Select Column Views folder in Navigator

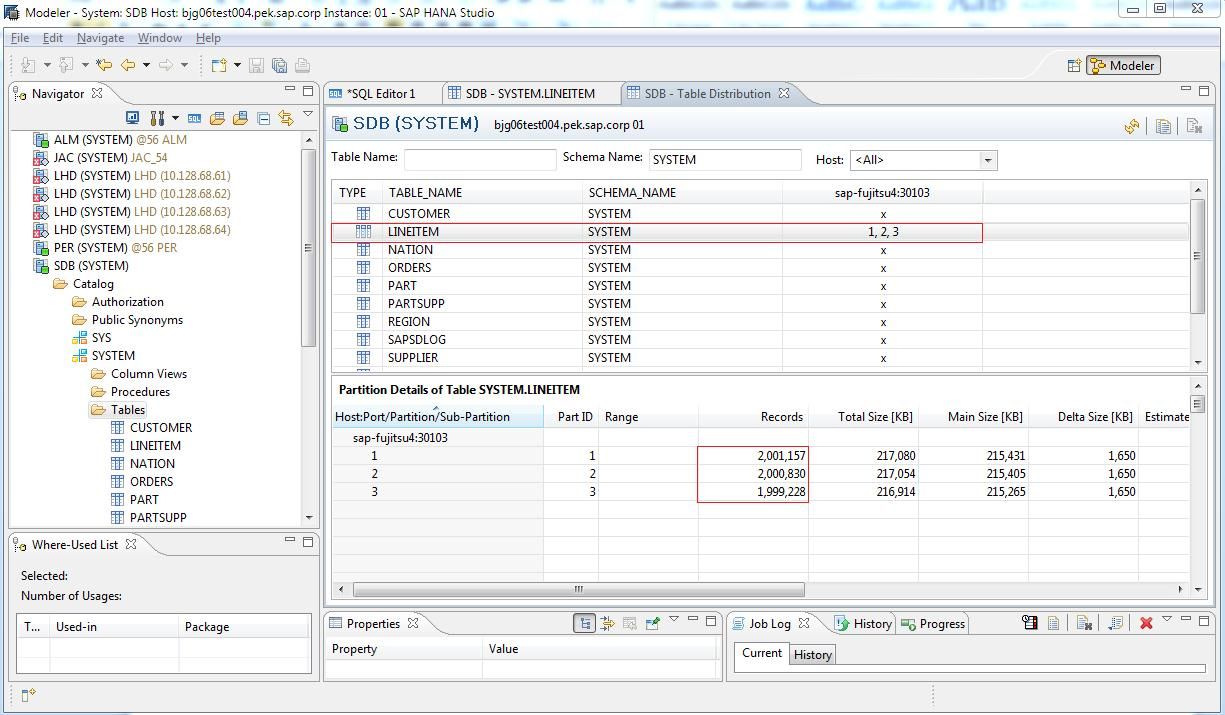click(x=148, y=374)
